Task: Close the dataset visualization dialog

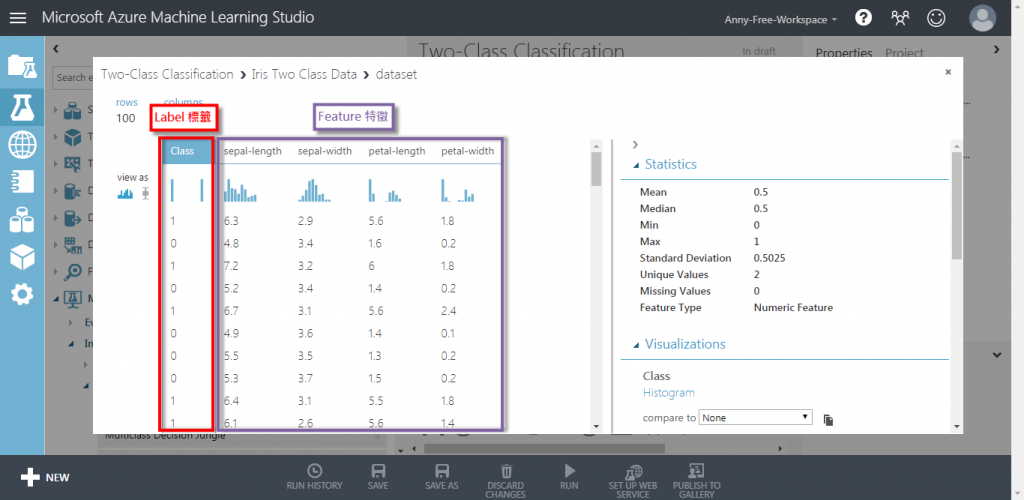Action: (x=948, y=72)
